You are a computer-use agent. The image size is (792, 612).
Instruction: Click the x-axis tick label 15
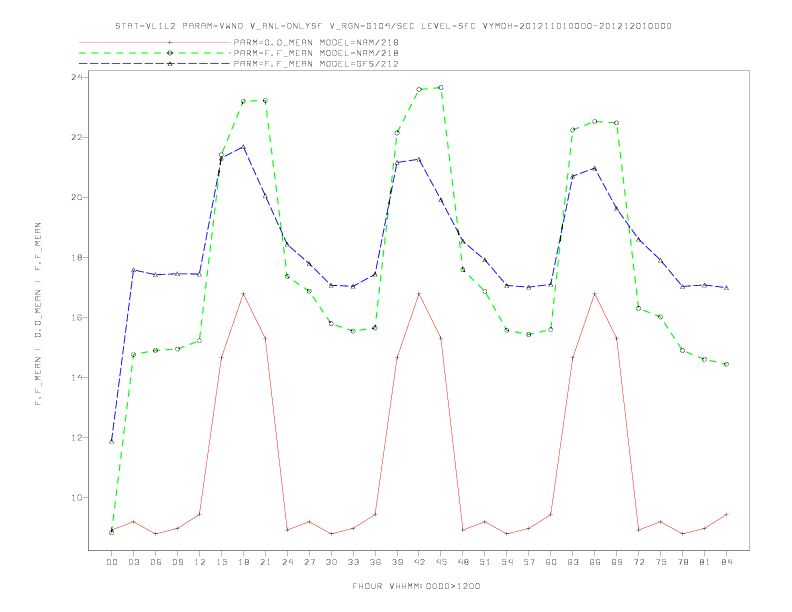(x=221, y=562)
